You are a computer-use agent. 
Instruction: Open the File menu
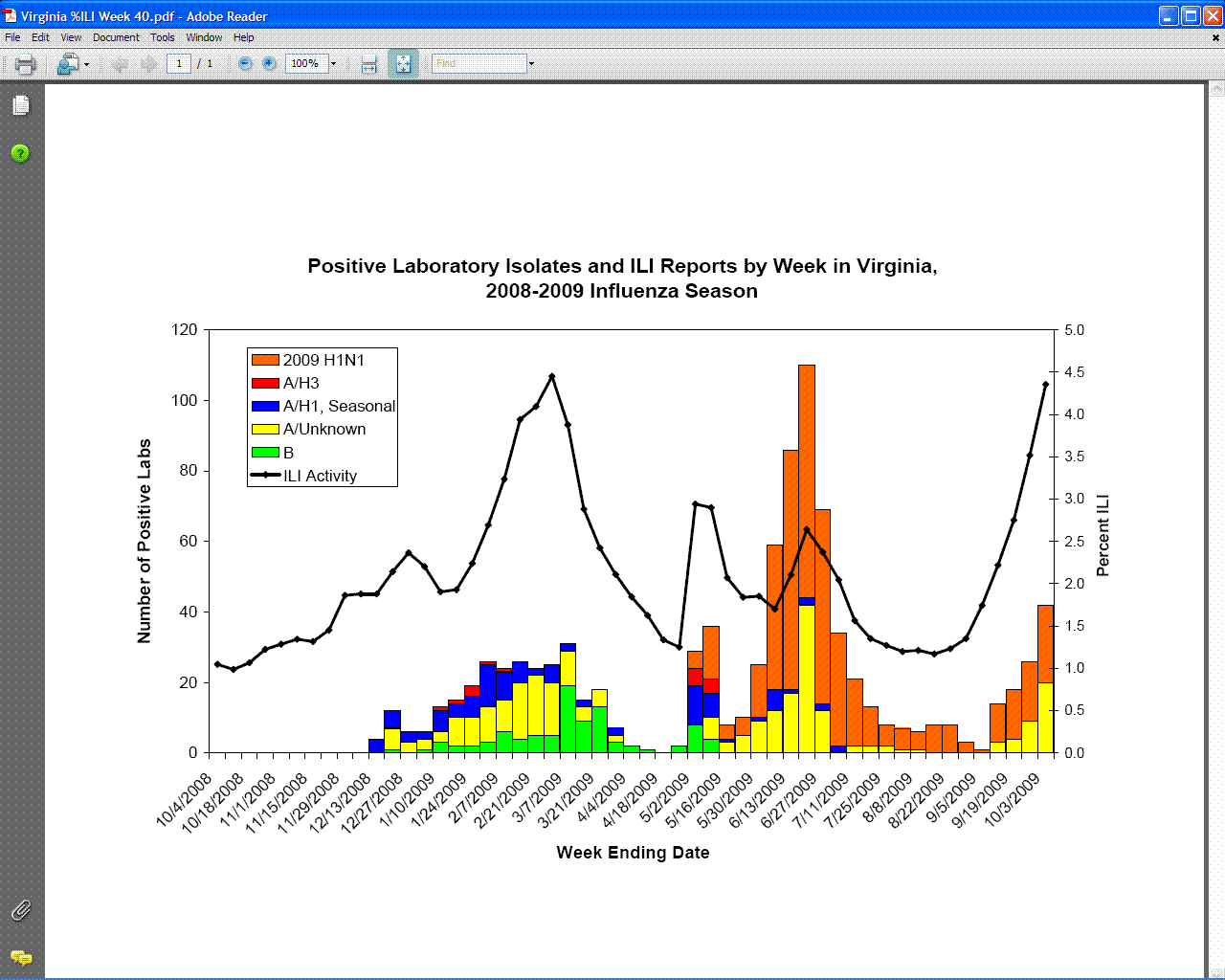click(12, 37)
